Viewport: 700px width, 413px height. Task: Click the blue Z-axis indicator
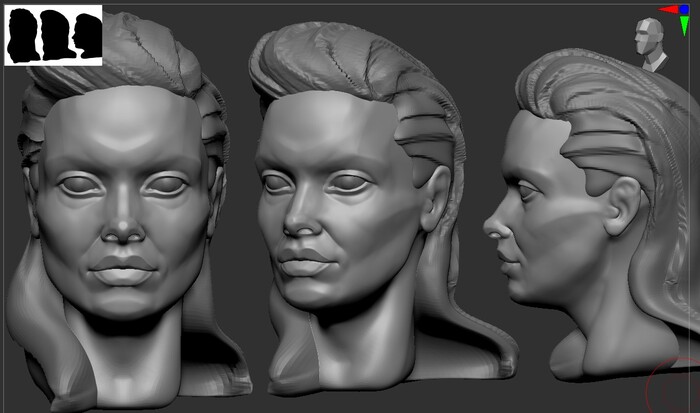click(684, 9)
